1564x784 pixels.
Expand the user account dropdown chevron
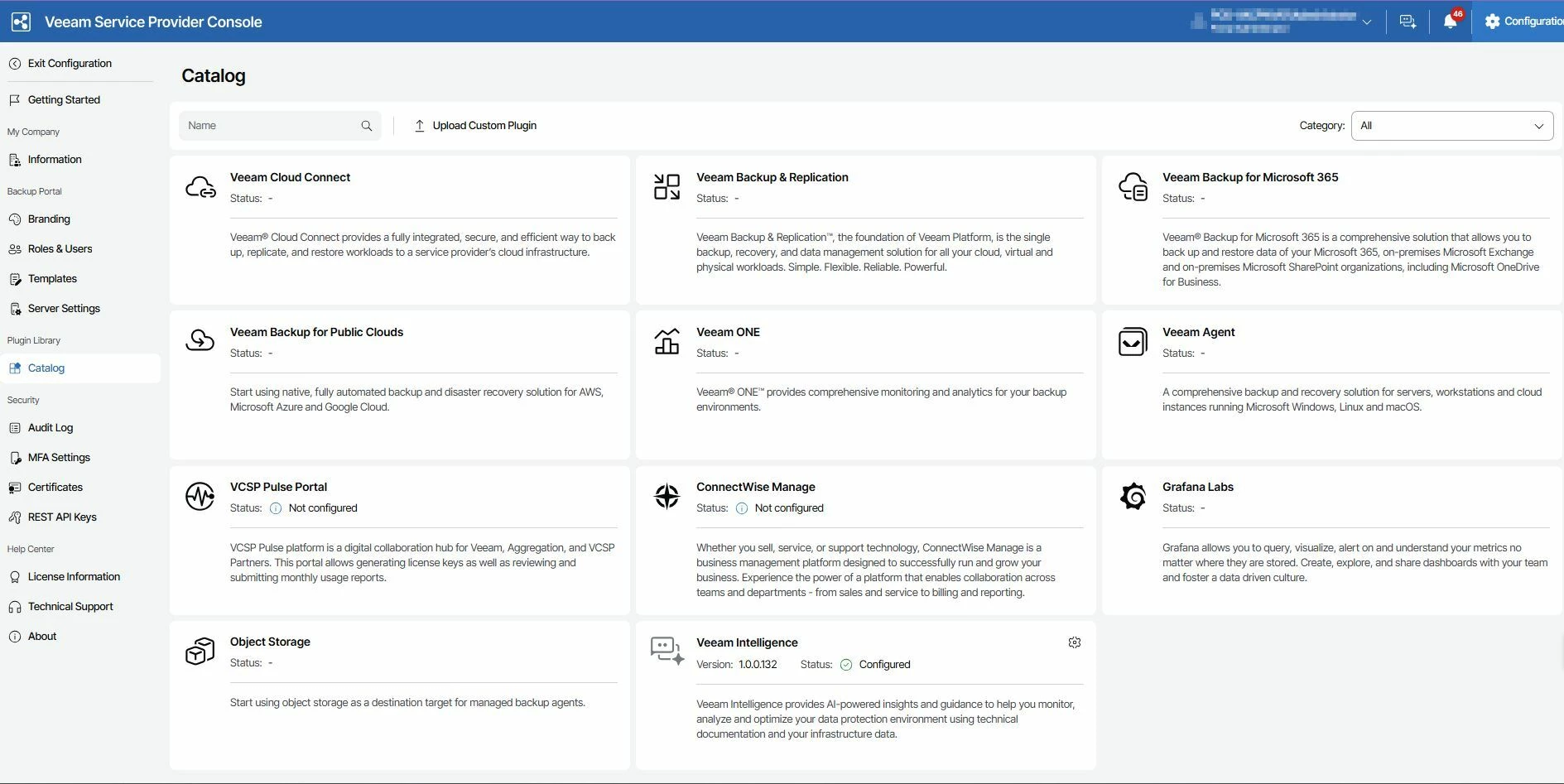(1367, 22)
